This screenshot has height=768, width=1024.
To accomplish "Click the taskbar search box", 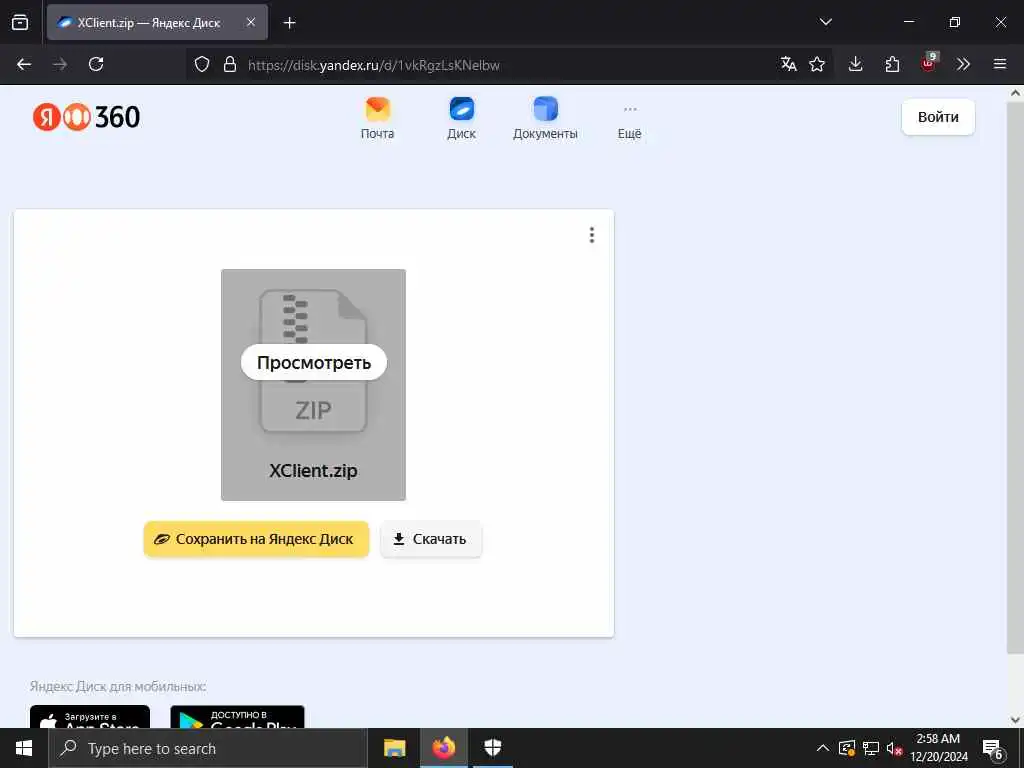I will pos(208,748).
